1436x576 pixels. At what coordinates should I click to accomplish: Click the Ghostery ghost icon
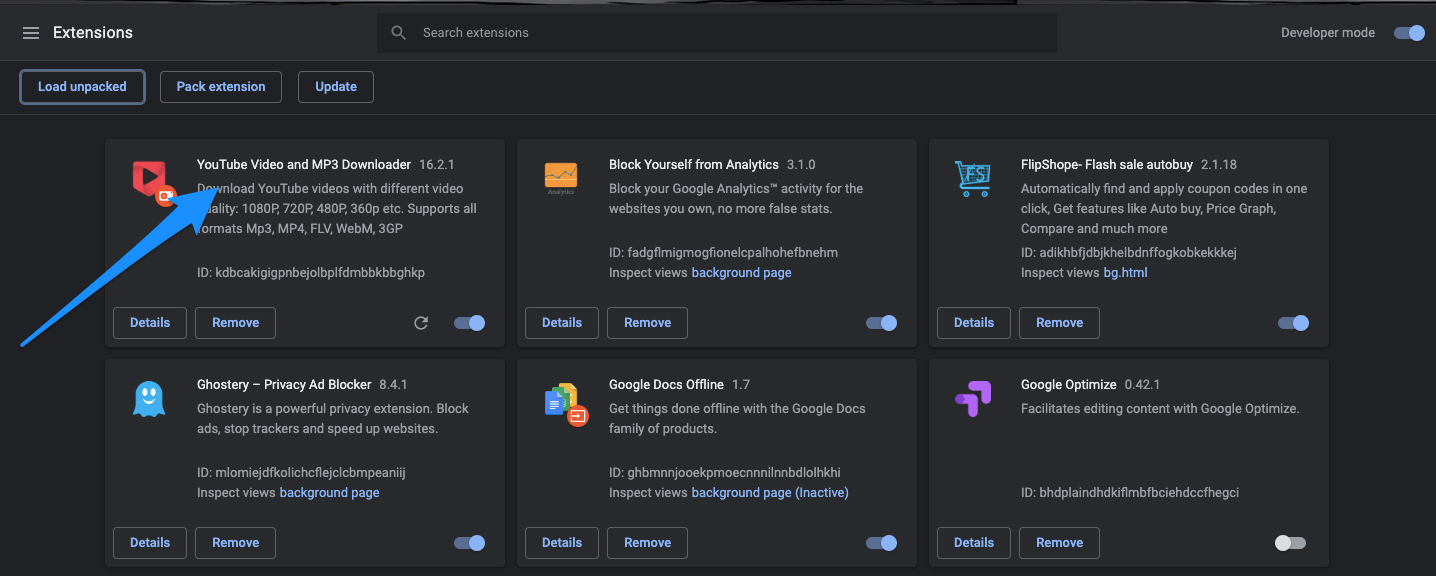click(148, 398)
